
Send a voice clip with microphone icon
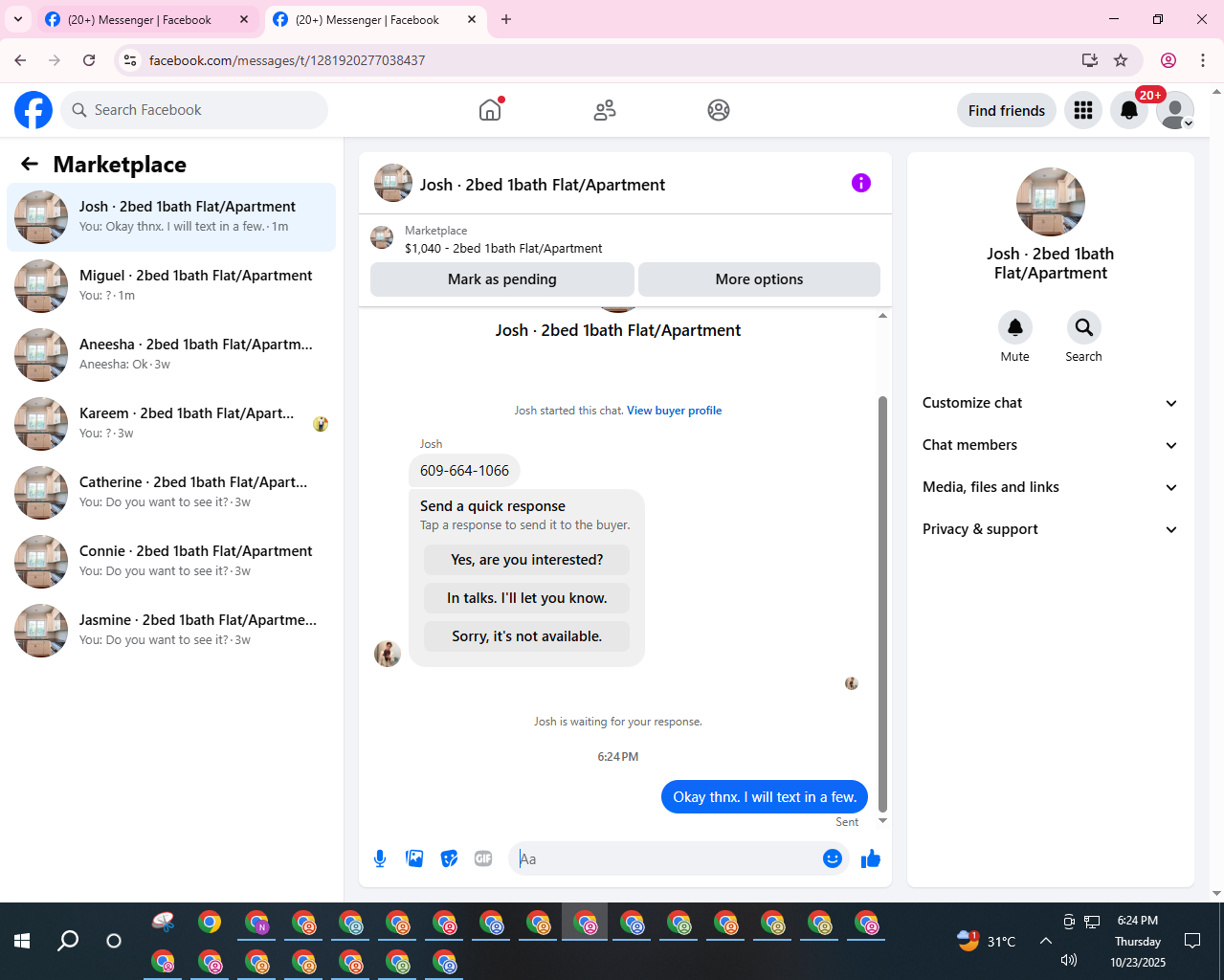tap(380, 858)
